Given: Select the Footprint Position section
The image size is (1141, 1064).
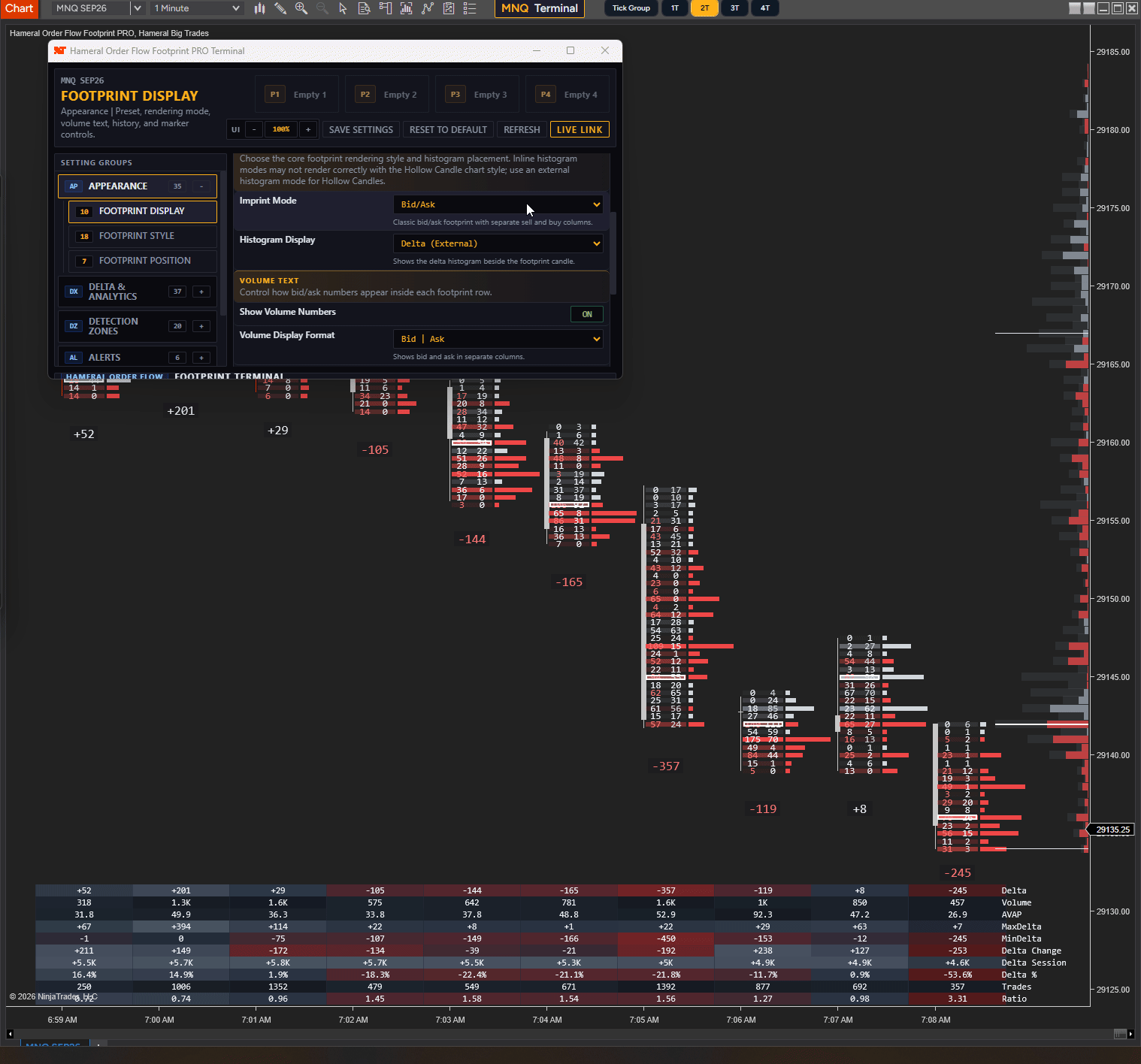Looking at the screenshot, I should (x=143, y=261).
